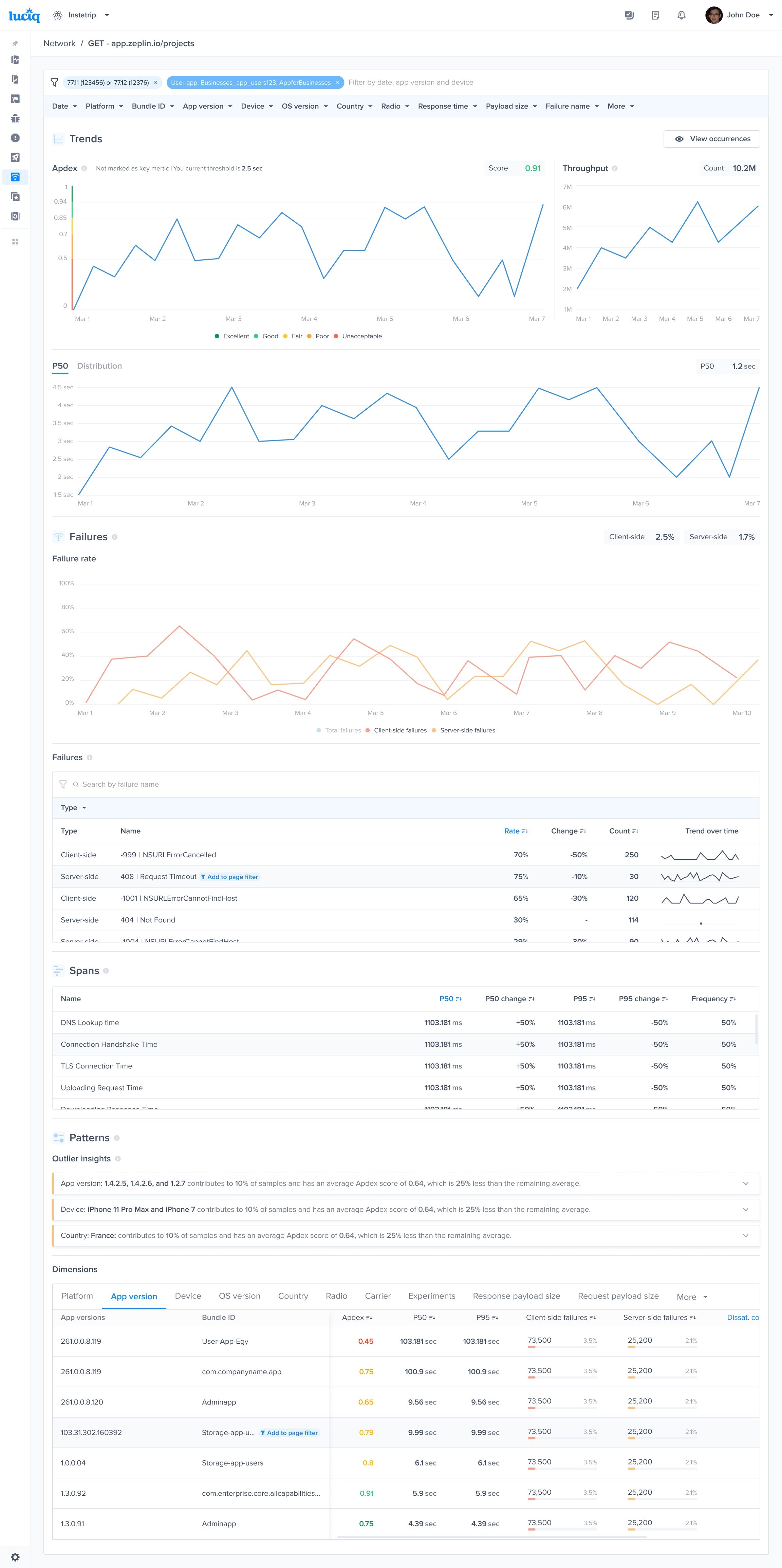This screenshot has height=1568, width=782.
Task: Click the Search by failure name field
Action: 120,785
